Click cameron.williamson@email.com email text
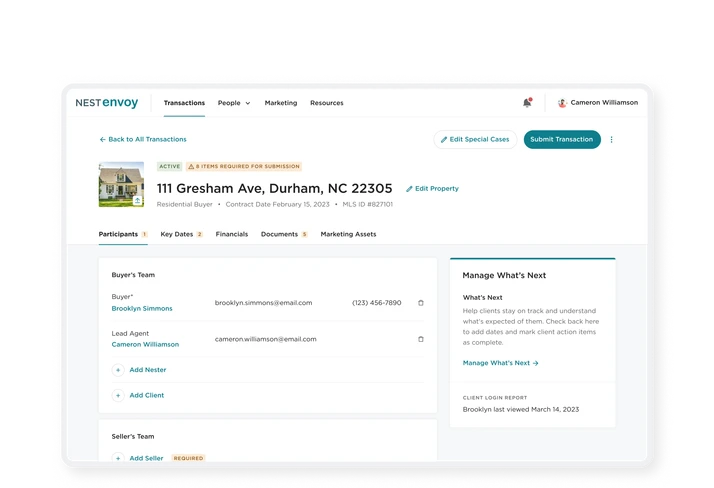The image size is (714, 488). pyautogui.click(x=265, y=339)
